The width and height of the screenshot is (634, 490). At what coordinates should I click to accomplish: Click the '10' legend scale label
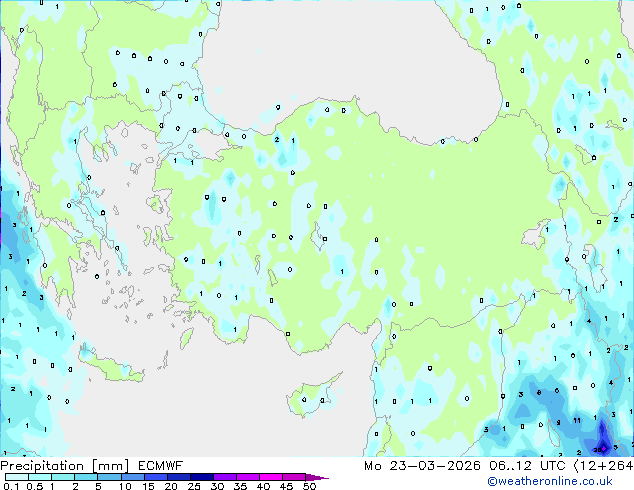coord(125,486)
